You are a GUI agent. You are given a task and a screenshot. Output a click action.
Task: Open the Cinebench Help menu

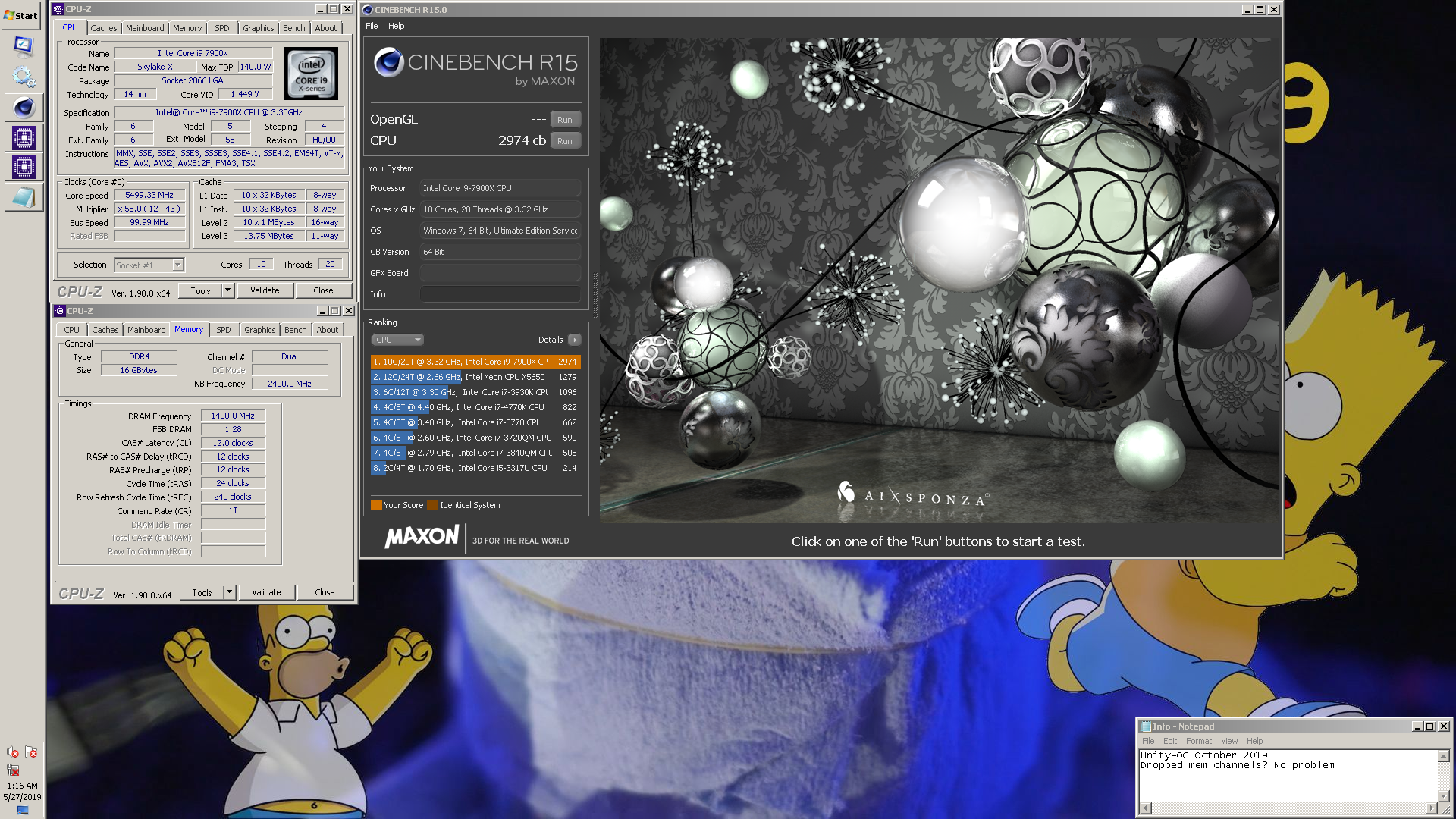396,26
